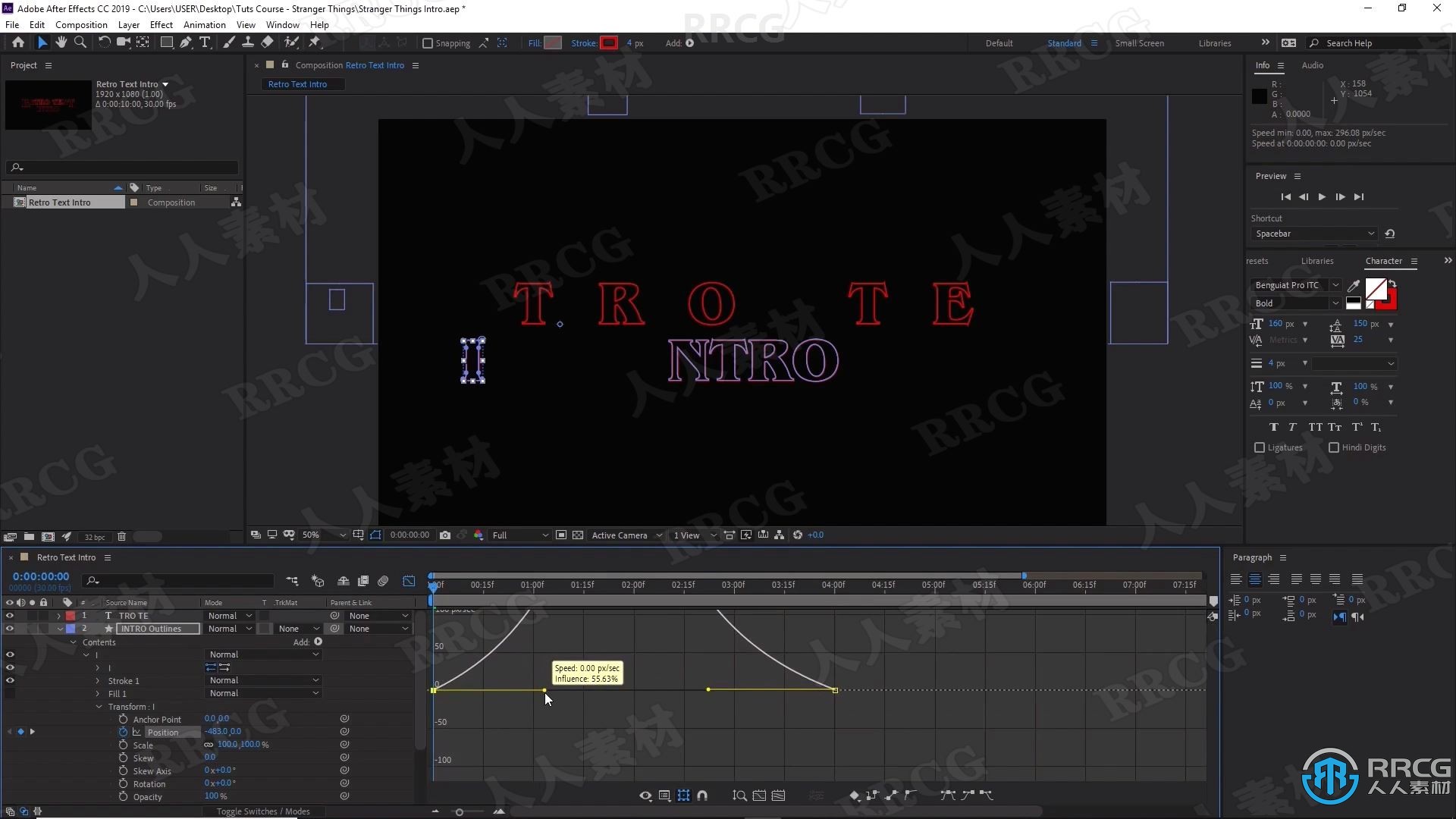Open the Animation menu
Viewport: 1456px width, 819px height.
(x=204, y=25)
